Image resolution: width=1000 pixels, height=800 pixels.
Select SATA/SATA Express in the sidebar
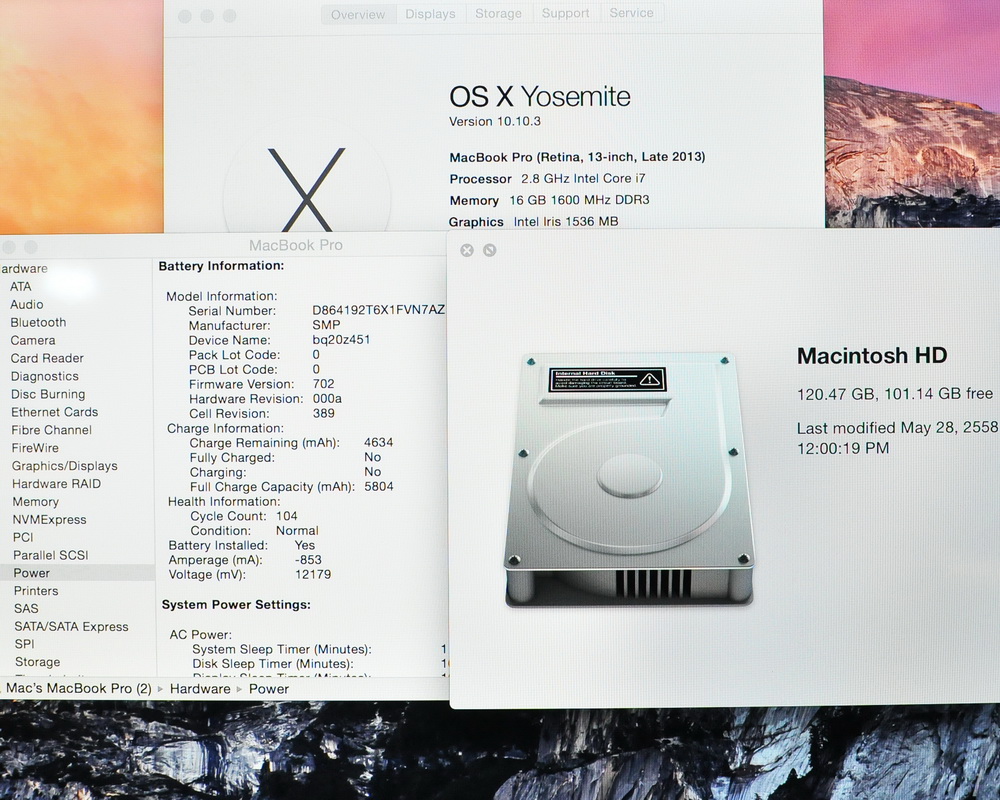tap(71, 626)
